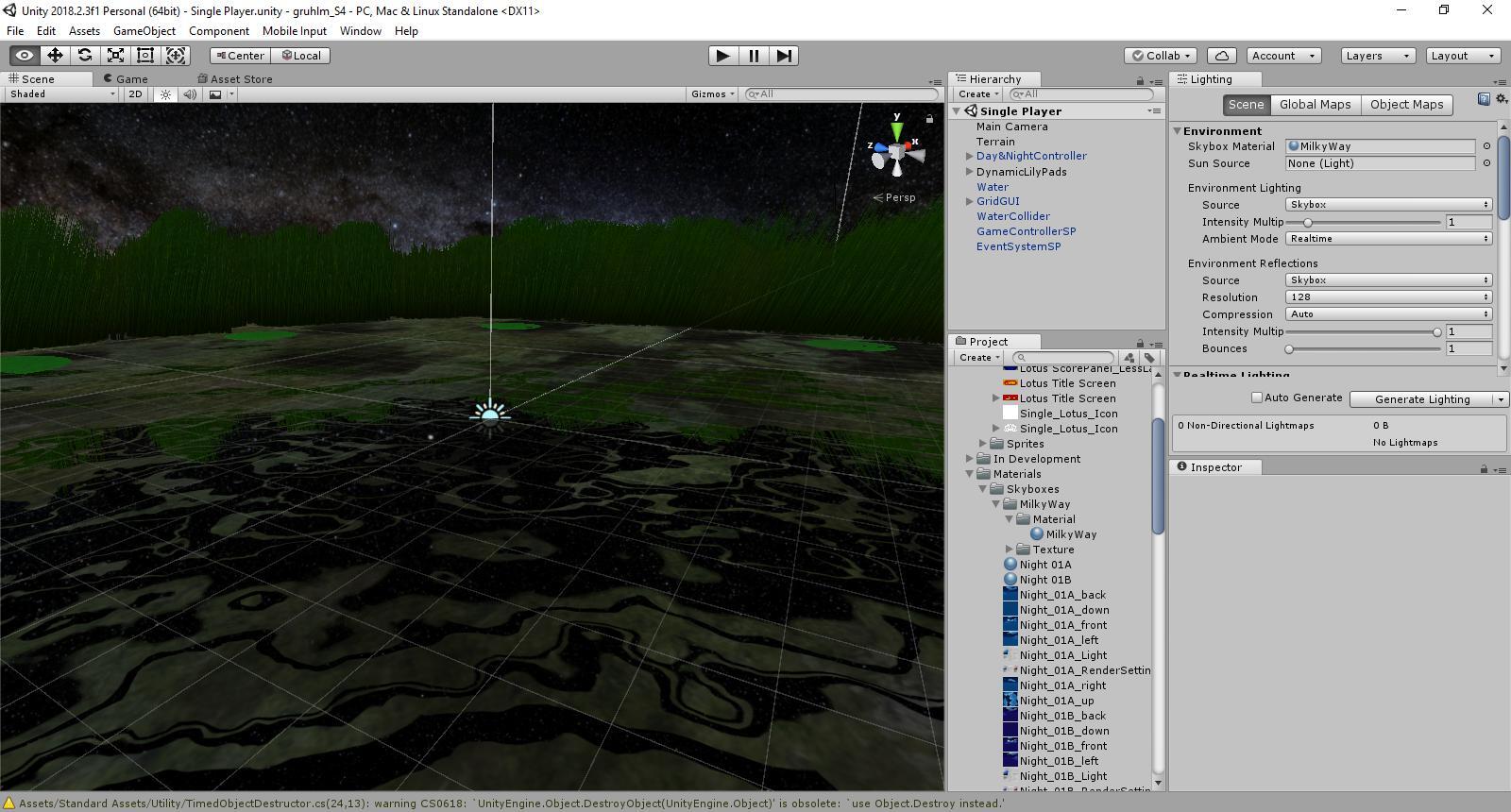The image size is (1511, 812).
Task: Adjust the Environment Lighting Intensity slider
Action: pyautogui.click(x=1308, y=222)
